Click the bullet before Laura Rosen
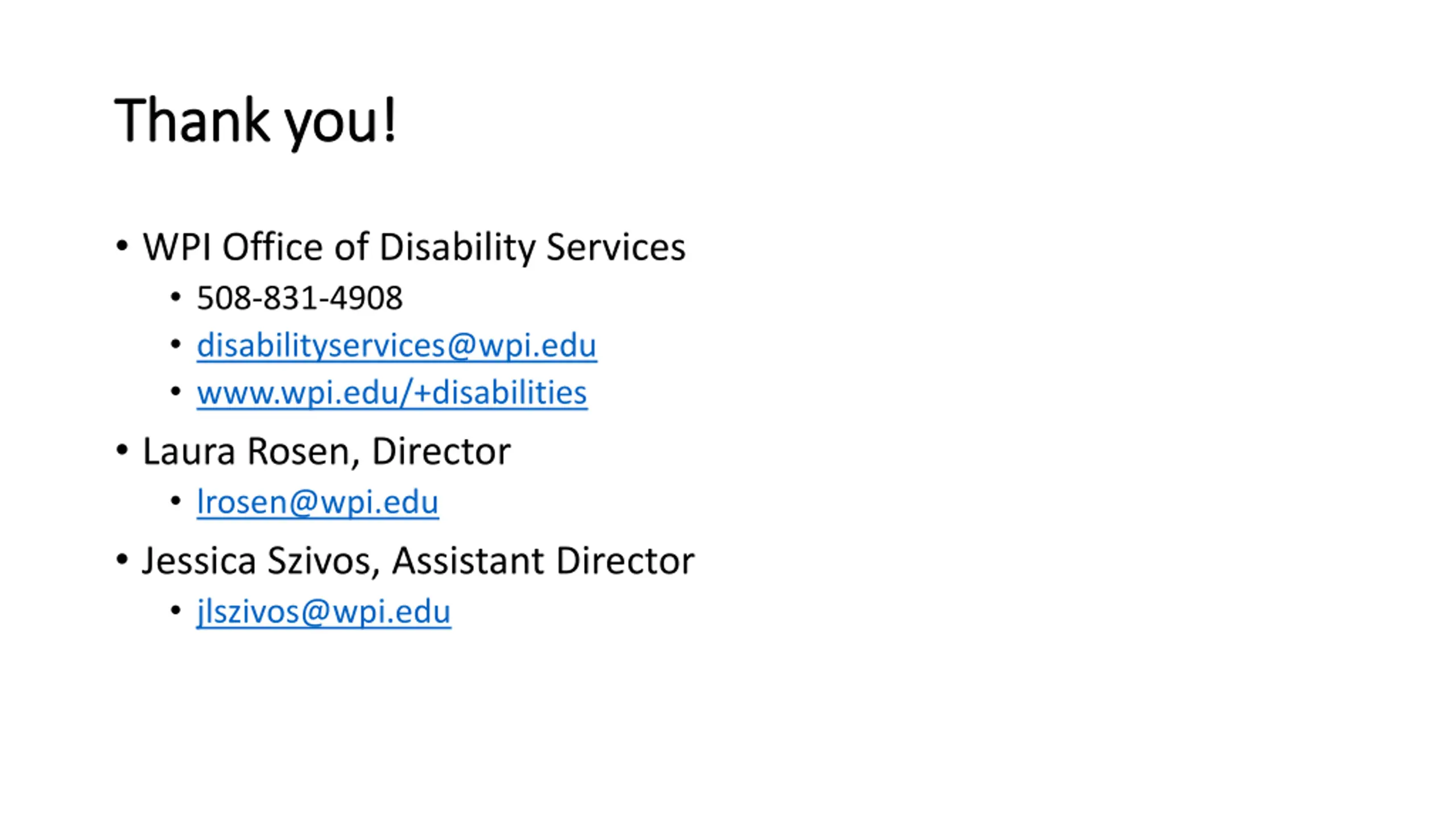The height and width of the screenshot is (819, 1456). pos(122,450)
